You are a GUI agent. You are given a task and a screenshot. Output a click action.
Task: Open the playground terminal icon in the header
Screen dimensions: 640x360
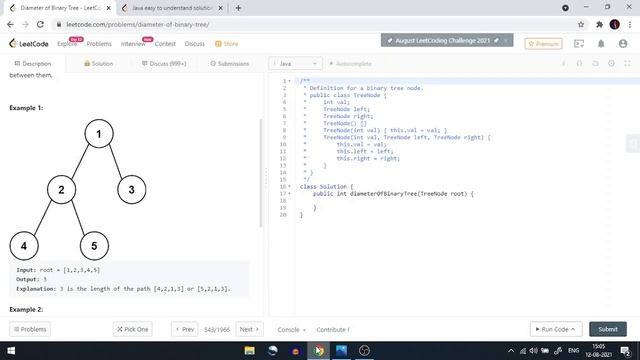[579, 44]
